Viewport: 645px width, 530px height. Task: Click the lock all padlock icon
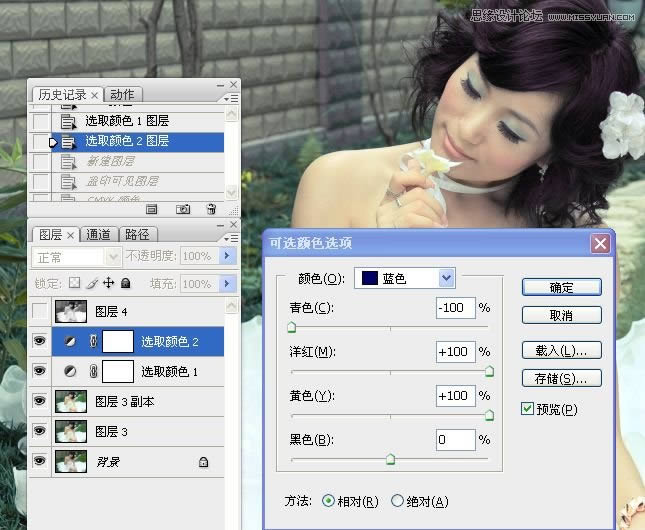point(124,284)
